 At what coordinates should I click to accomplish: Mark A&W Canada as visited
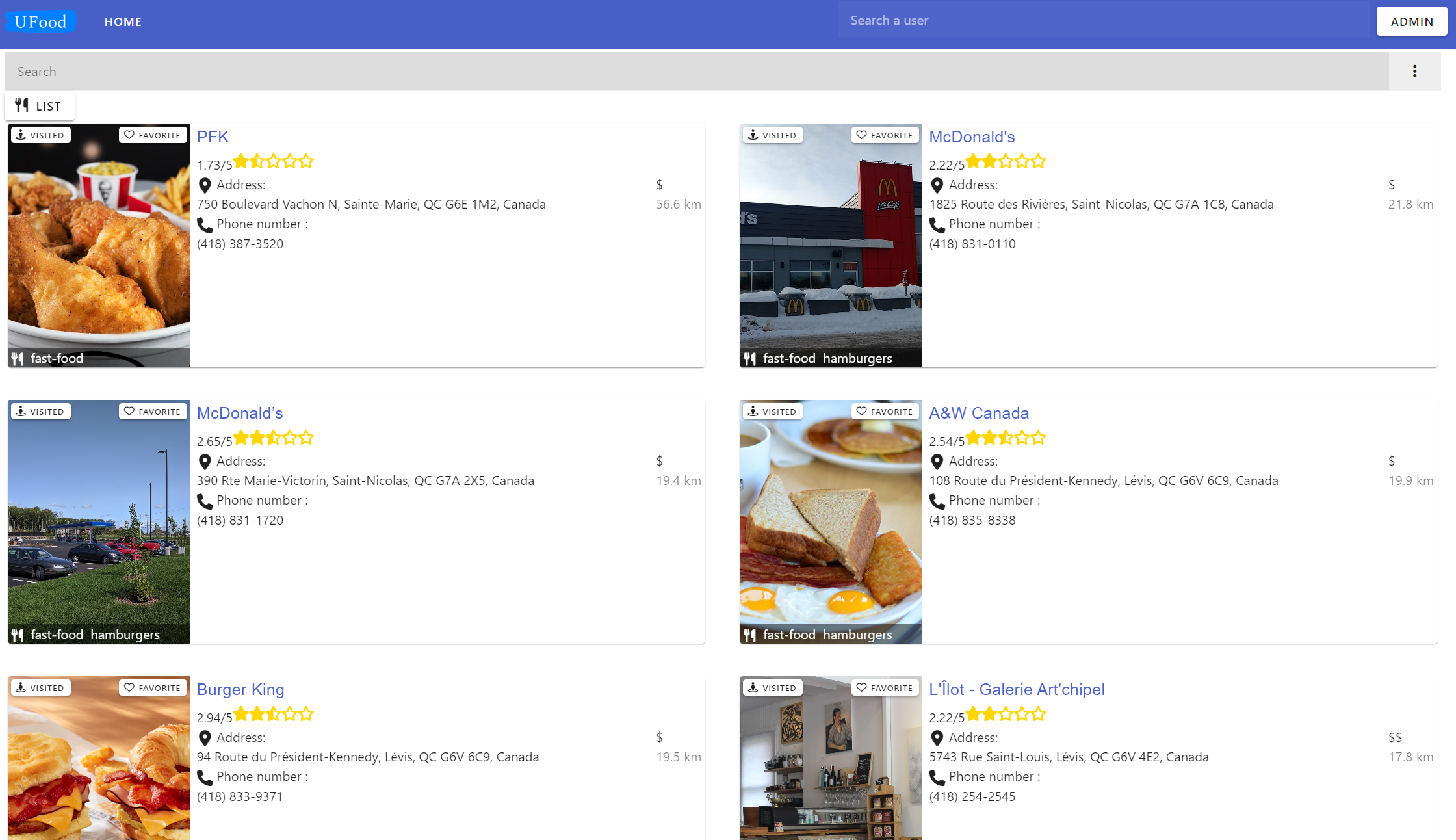click(773, 412)
